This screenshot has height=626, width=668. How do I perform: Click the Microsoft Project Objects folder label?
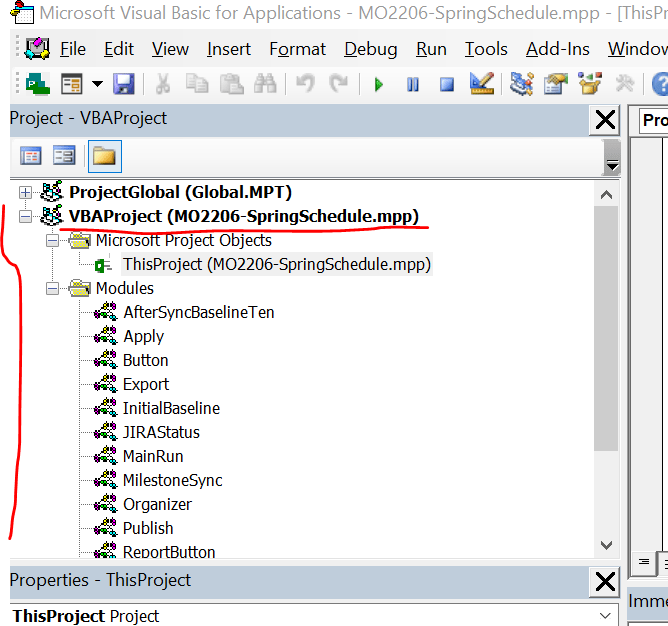pyautogui.click(x=184, y=240)
